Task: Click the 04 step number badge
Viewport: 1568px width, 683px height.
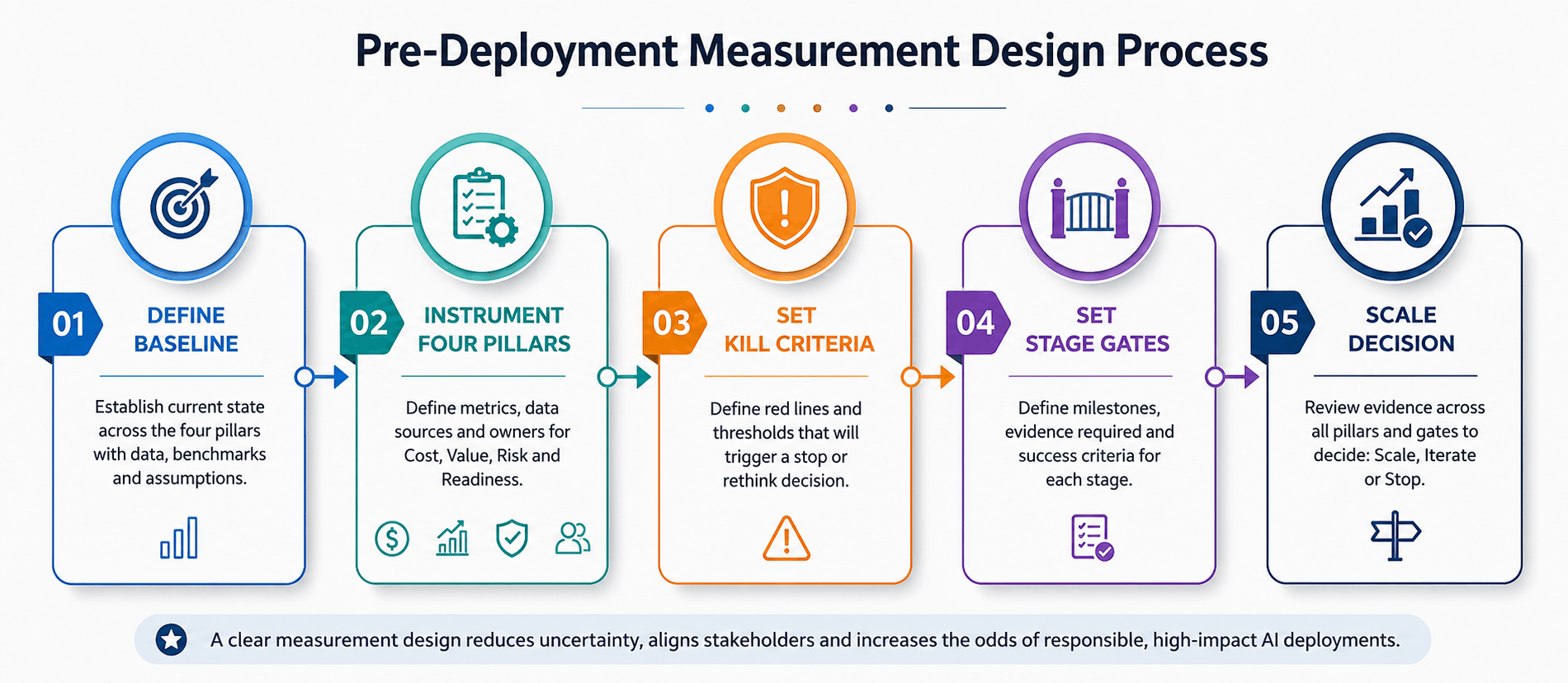Action: [x=978, y=323]
